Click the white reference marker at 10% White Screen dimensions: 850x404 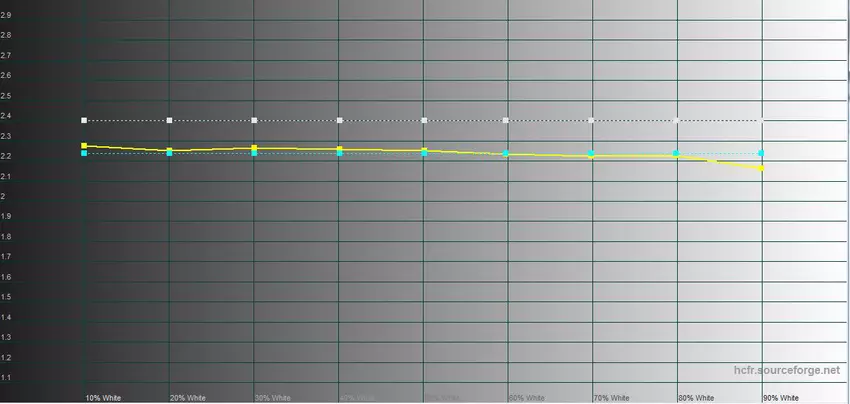point(85,120)
